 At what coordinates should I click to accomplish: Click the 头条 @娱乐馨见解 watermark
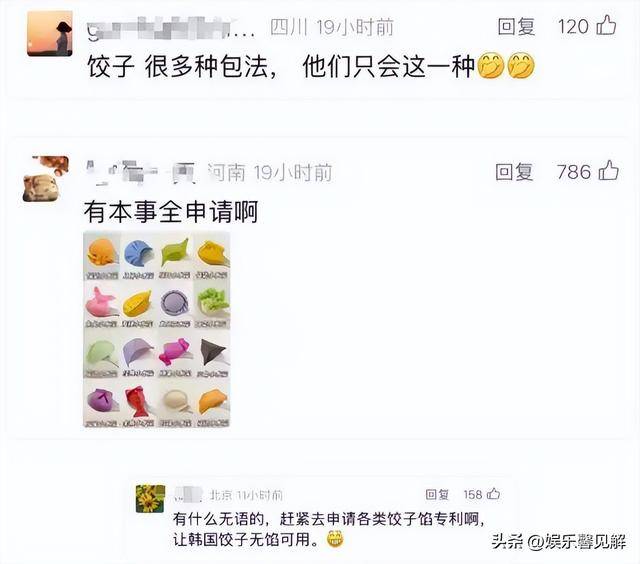click(x=558, y=542)
